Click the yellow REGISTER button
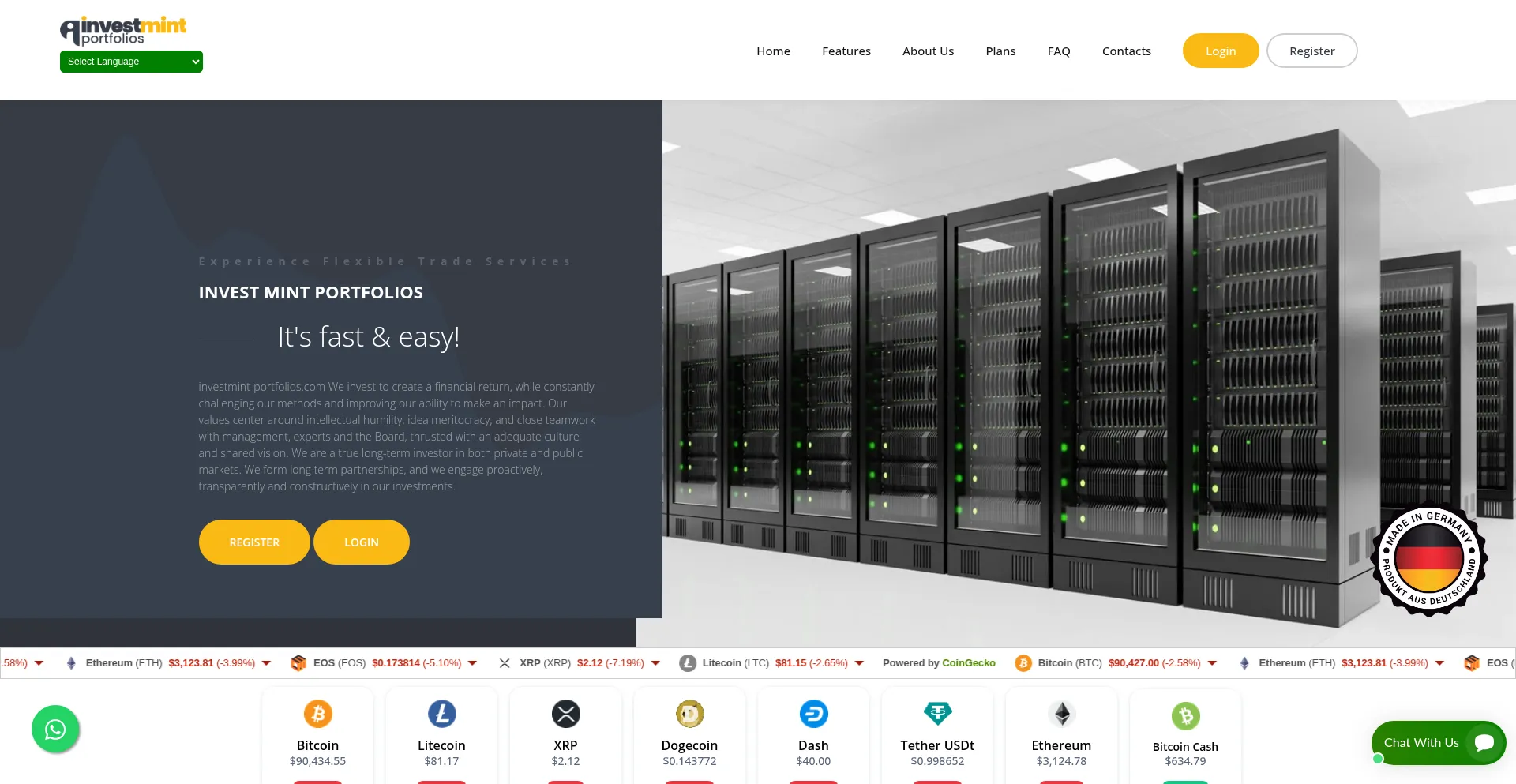Screen dimensions: 1516x784 tap(253, 542)
